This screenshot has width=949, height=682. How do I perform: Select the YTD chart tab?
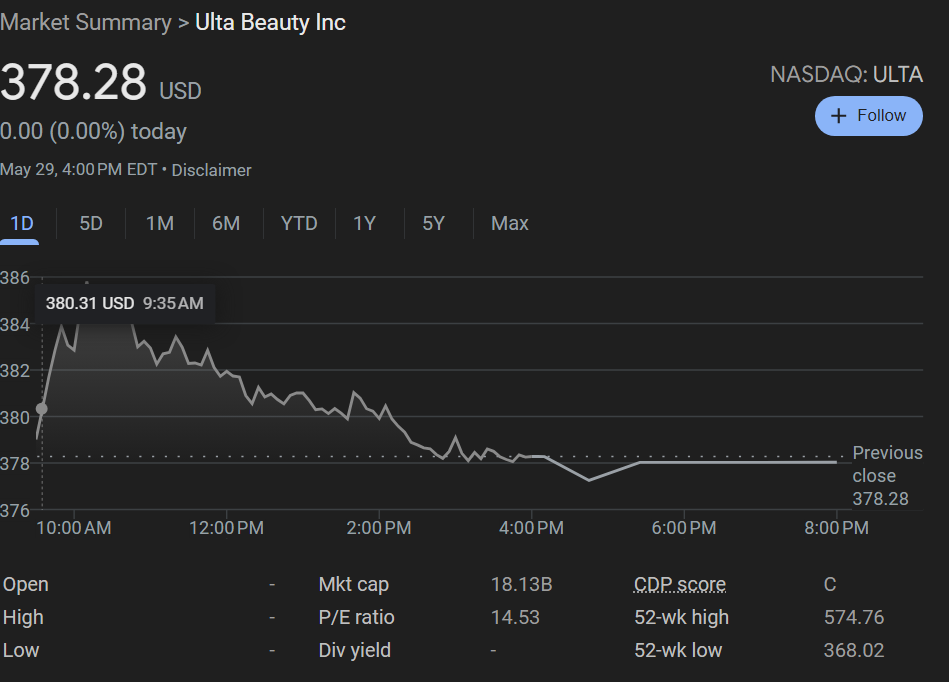point(299,223)
